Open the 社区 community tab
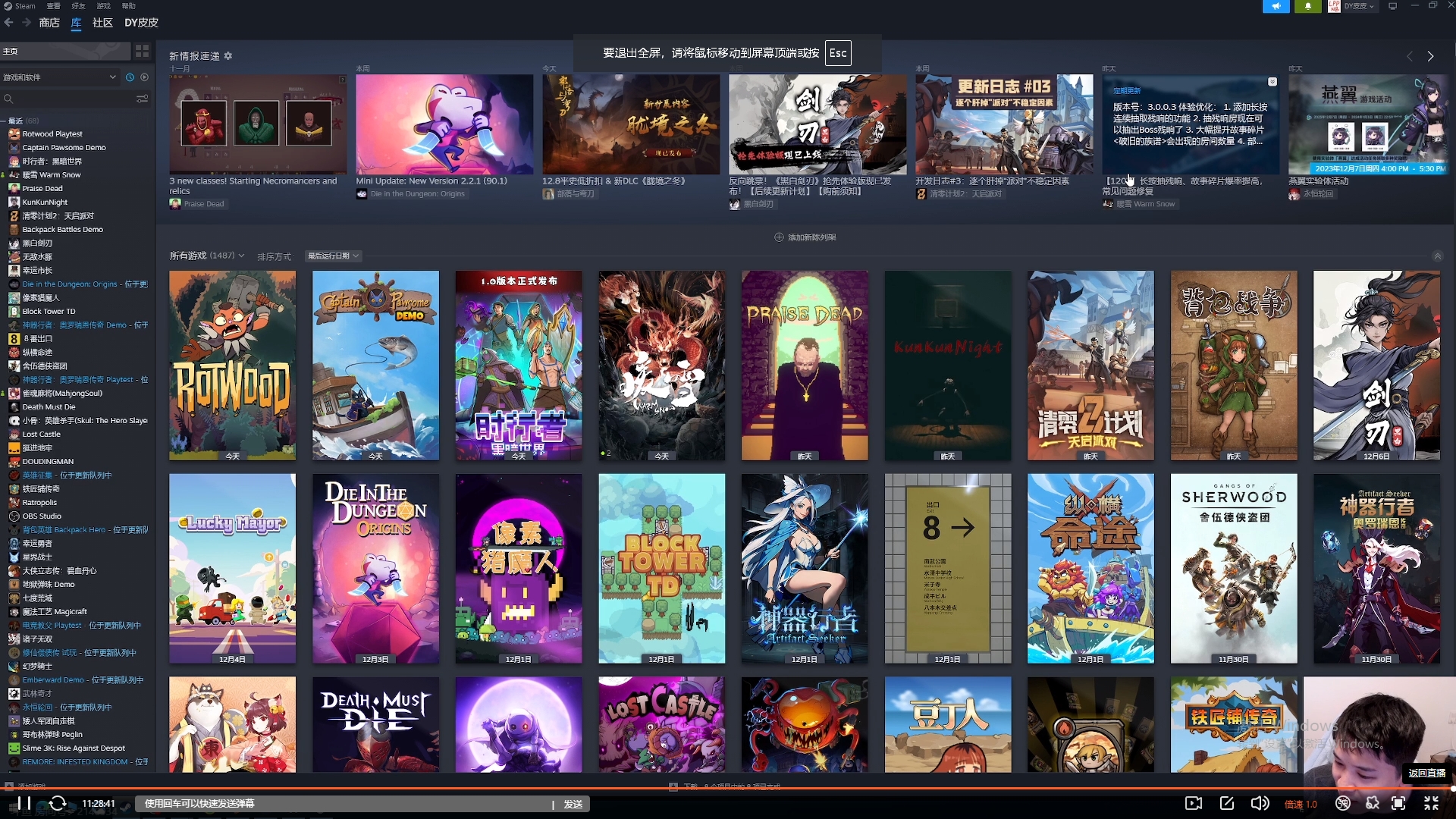1456x819 pixels. point(102,23)
